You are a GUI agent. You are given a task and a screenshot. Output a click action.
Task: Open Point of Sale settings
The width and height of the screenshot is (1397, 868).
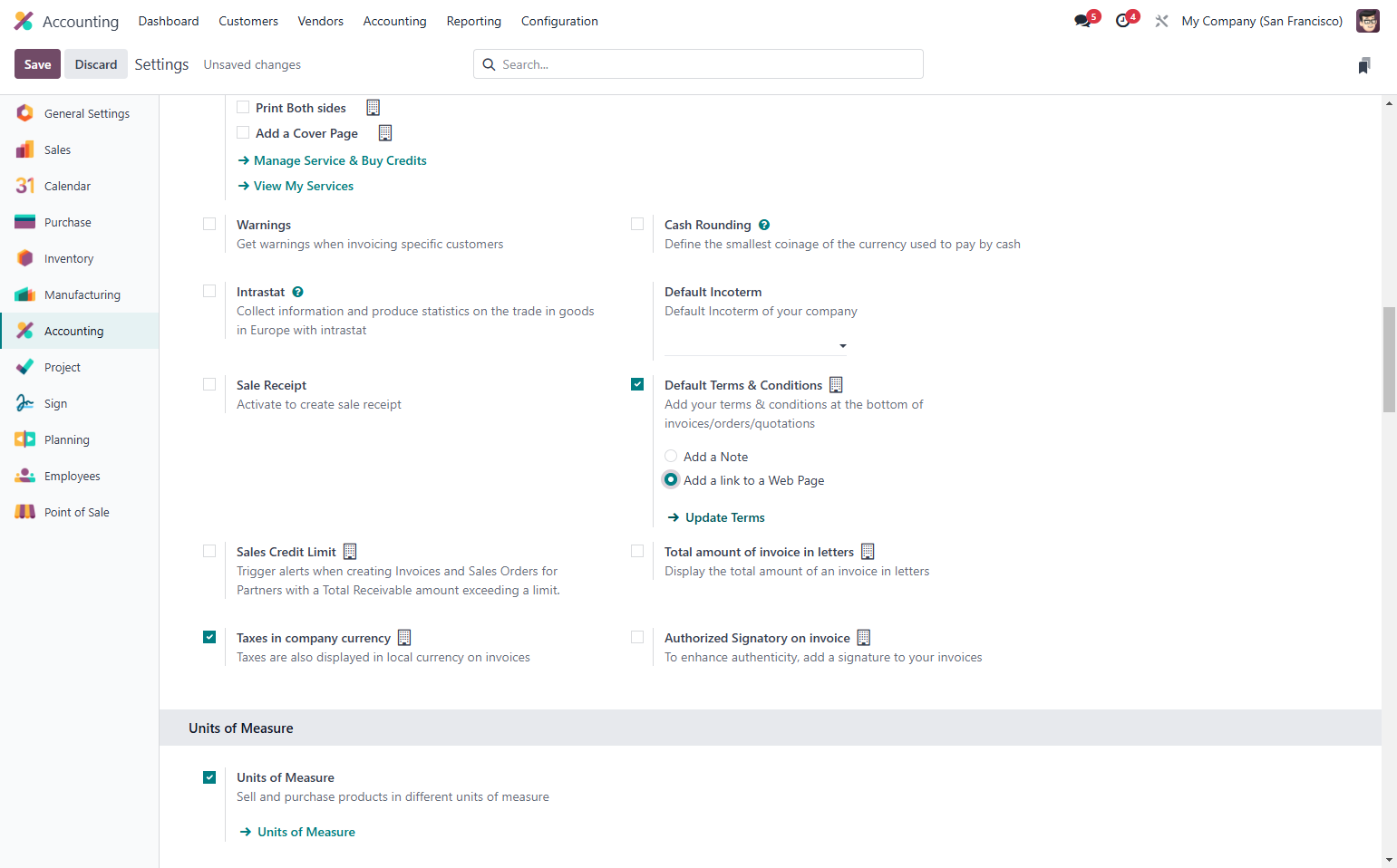[x=80, y=512]
